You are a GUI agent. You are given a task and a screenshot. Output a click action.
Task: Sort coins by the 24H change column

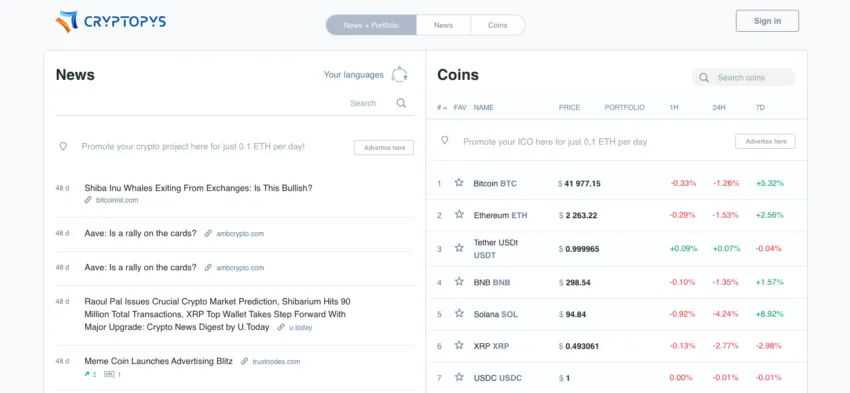pos(719,107)
